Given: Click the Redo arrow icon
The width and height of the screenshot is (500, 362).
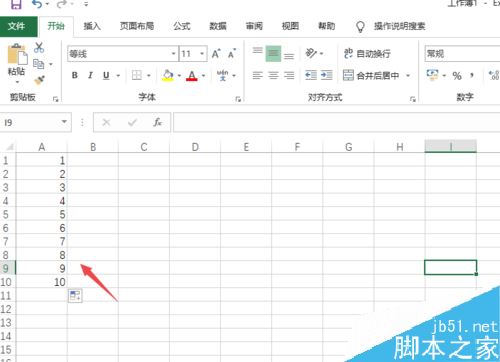Looking at the screenshot, I should pos(62,4).
